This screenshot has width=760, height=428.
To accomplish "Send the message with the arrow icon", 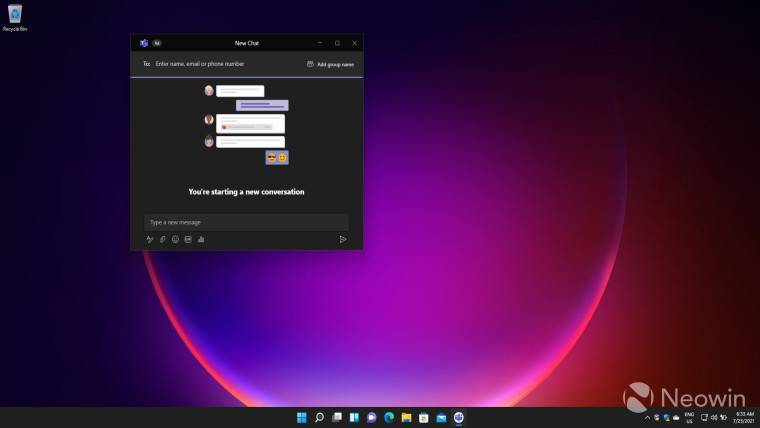I will click(342, 239).
